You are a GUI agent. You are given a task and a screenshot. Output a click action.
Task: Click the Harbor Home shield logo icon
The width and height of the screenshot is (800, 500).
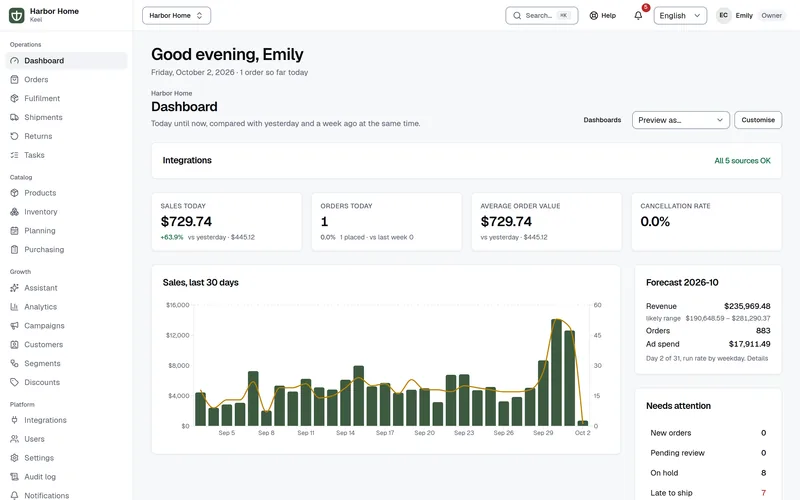click(x=16, y=15)
